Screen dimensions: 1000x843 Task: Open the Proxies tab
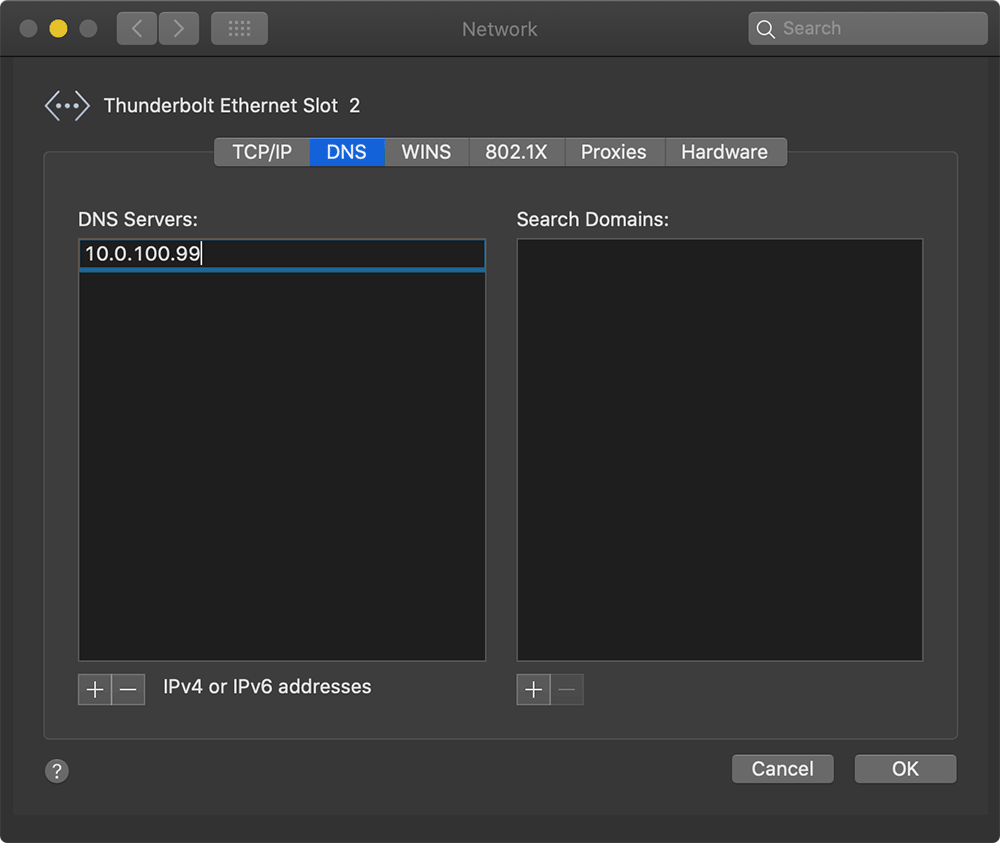[x=614, y=152]
